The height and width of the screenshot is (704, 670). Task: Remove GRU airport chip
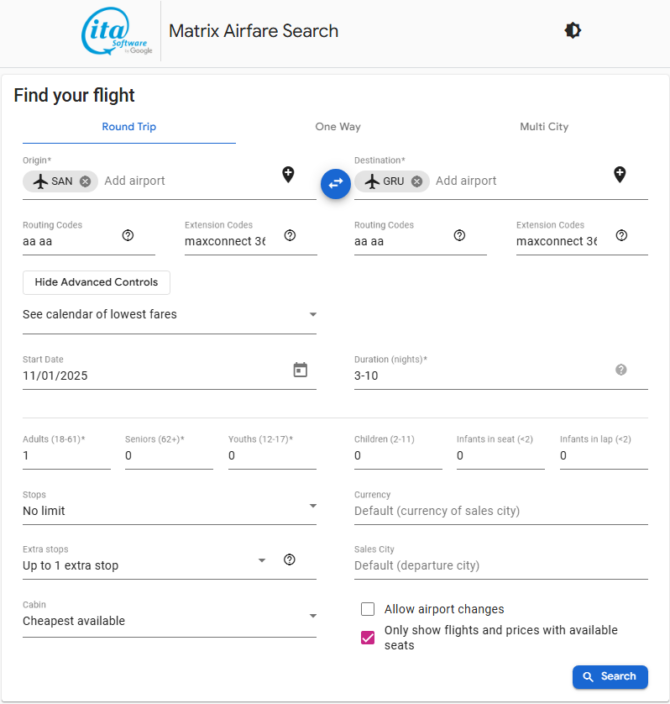pos(416,181)
